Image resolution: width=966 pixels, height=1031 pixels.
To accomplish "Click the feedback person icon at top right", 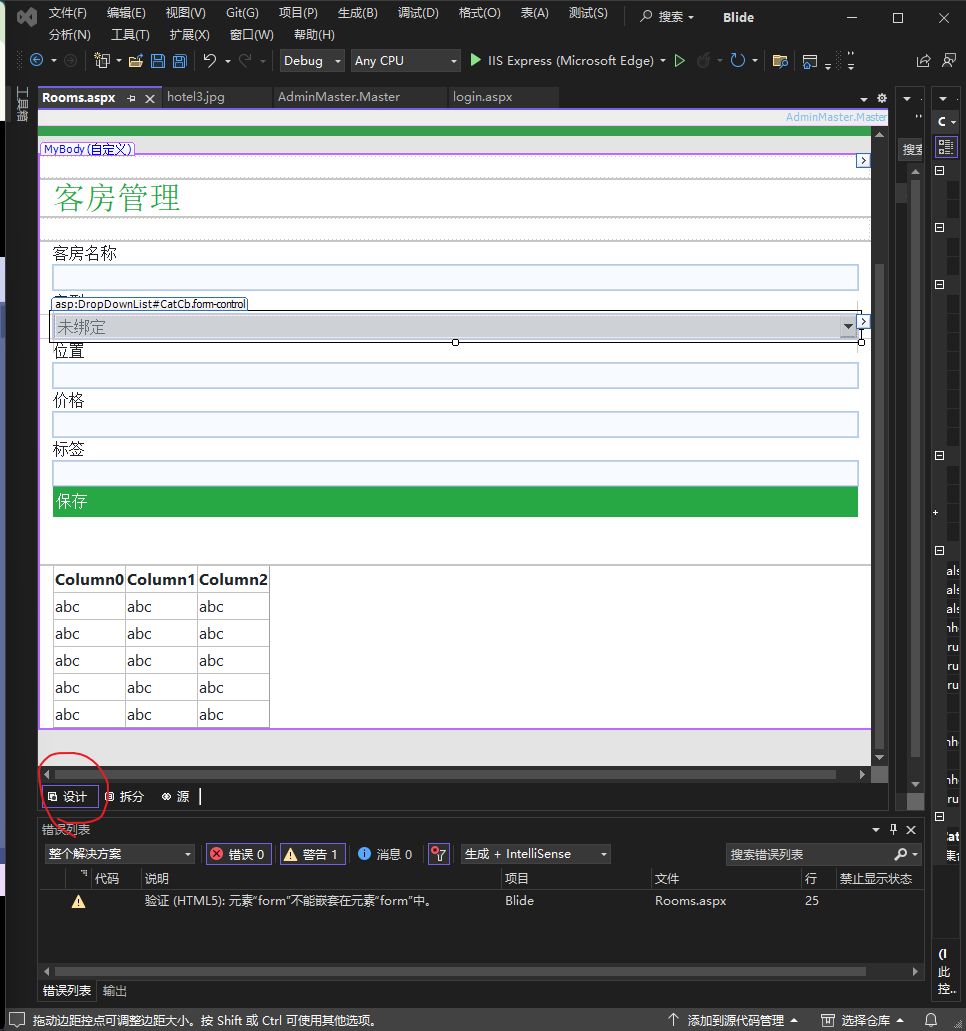I will [x=949, y=60].
